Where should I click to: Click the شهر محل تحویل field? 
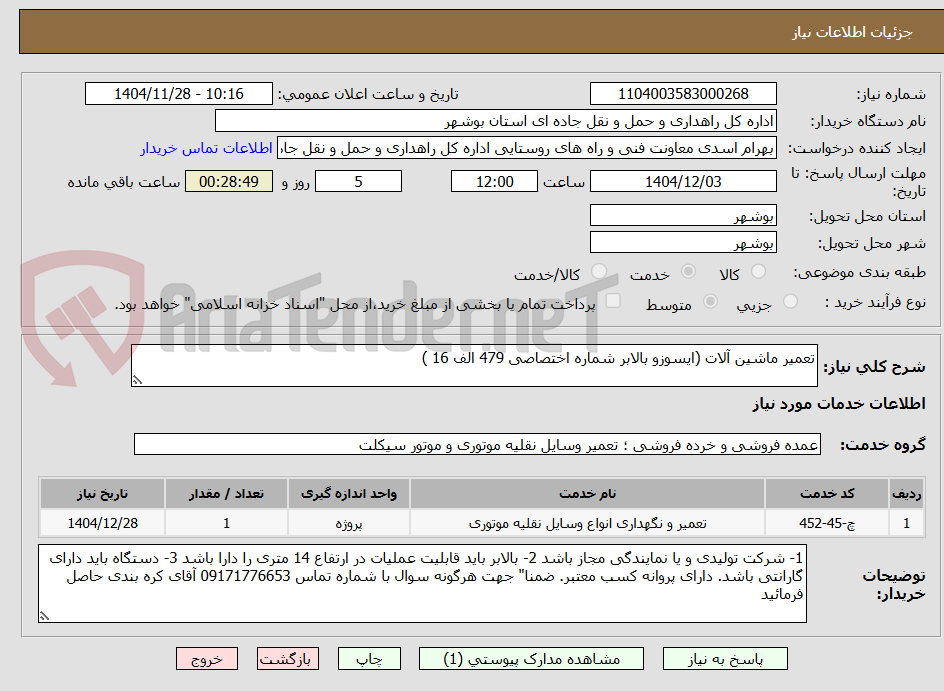[683, 243]
